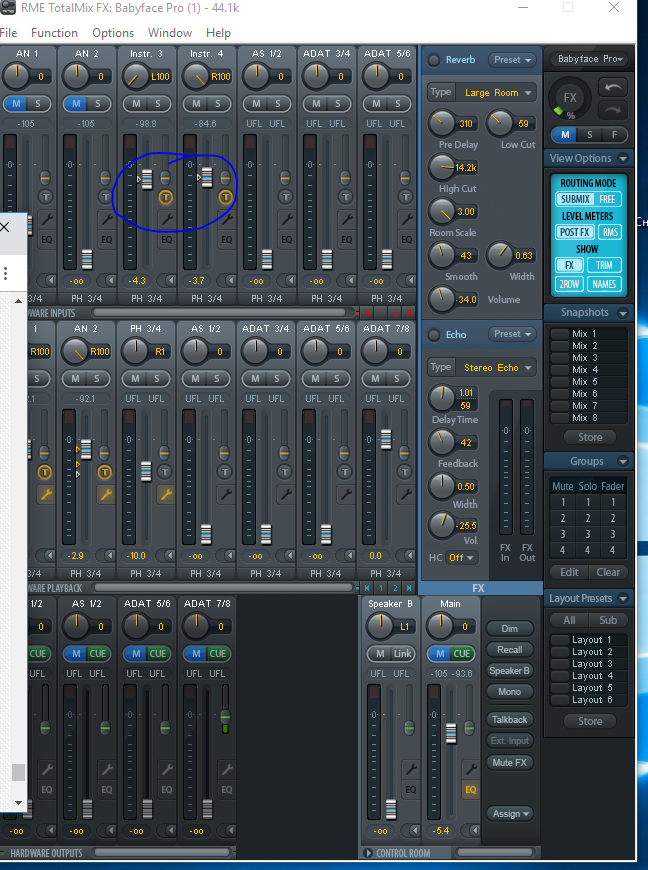Click the Edit button in Groups
648x870 pixels.
pyautogui.click(x=569, y=572)
